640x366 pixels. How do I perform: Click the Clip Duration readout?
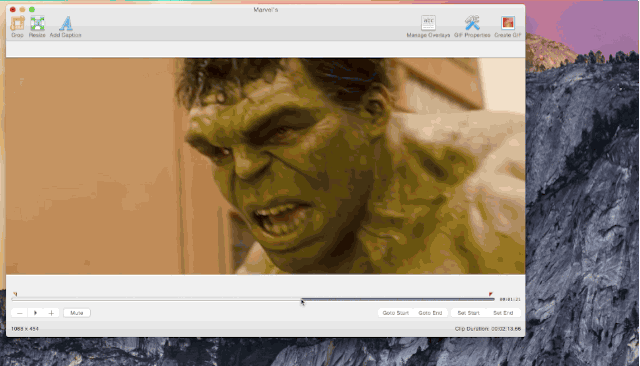(488, 329)
